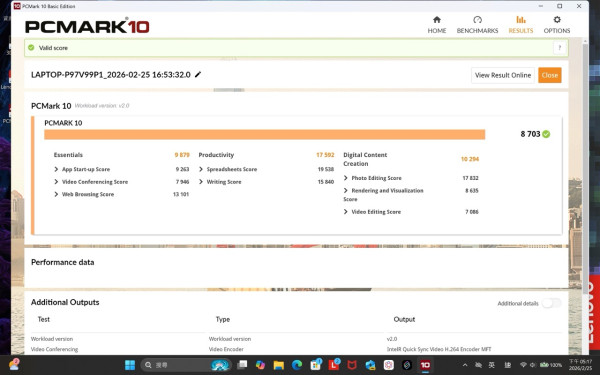600x375 pixels.
Task: Click the orange Close button
Action: pyautogui.click(x=549, y=75)
